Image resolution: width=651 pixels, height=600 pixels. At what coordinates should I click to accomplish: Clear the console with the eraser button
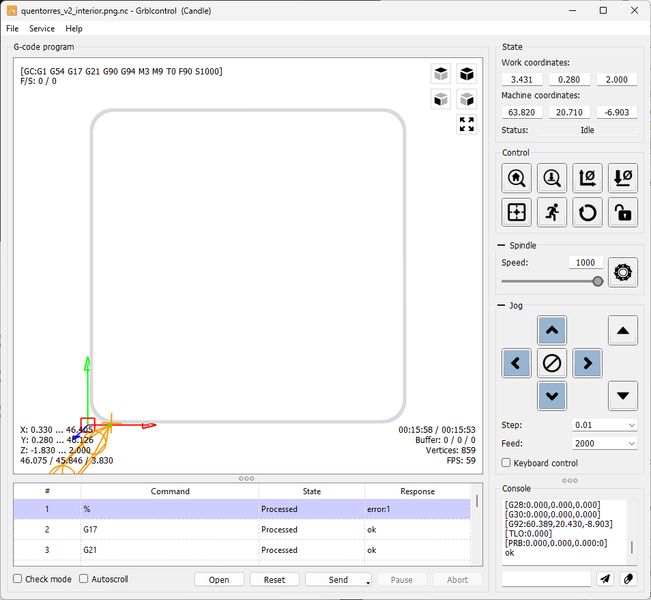[628, 578]
